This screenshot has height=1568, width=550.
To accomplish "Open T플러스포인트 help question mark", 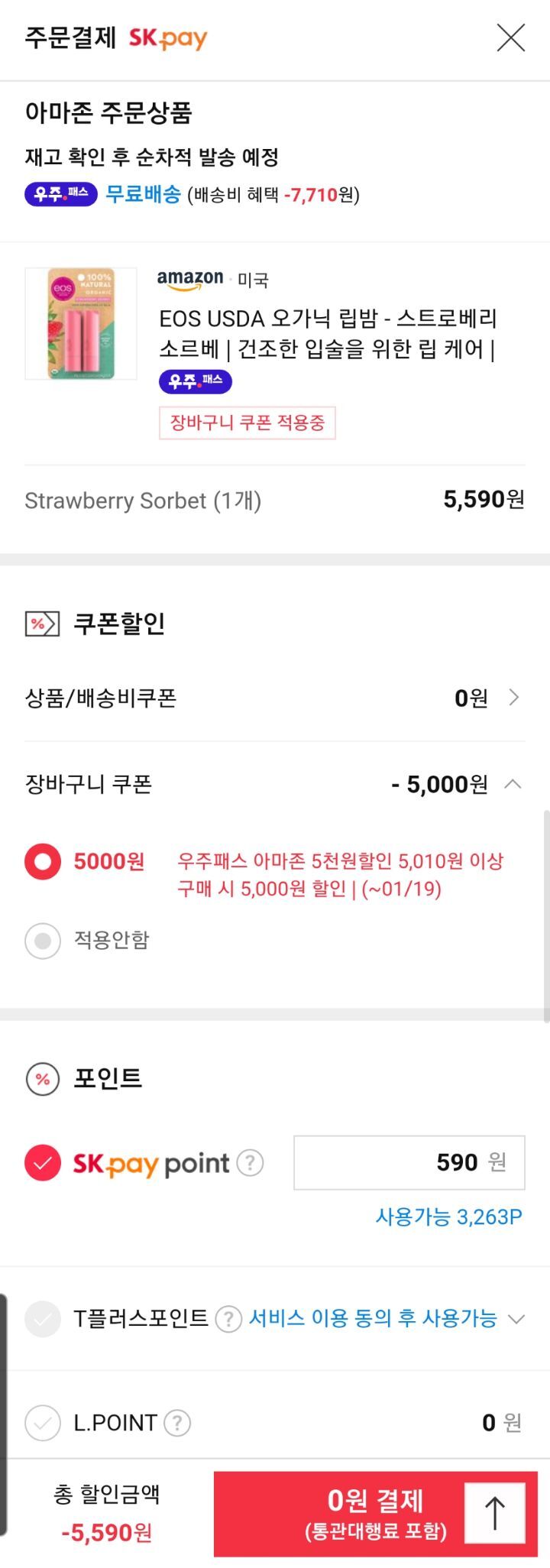I will (228, 1319).
